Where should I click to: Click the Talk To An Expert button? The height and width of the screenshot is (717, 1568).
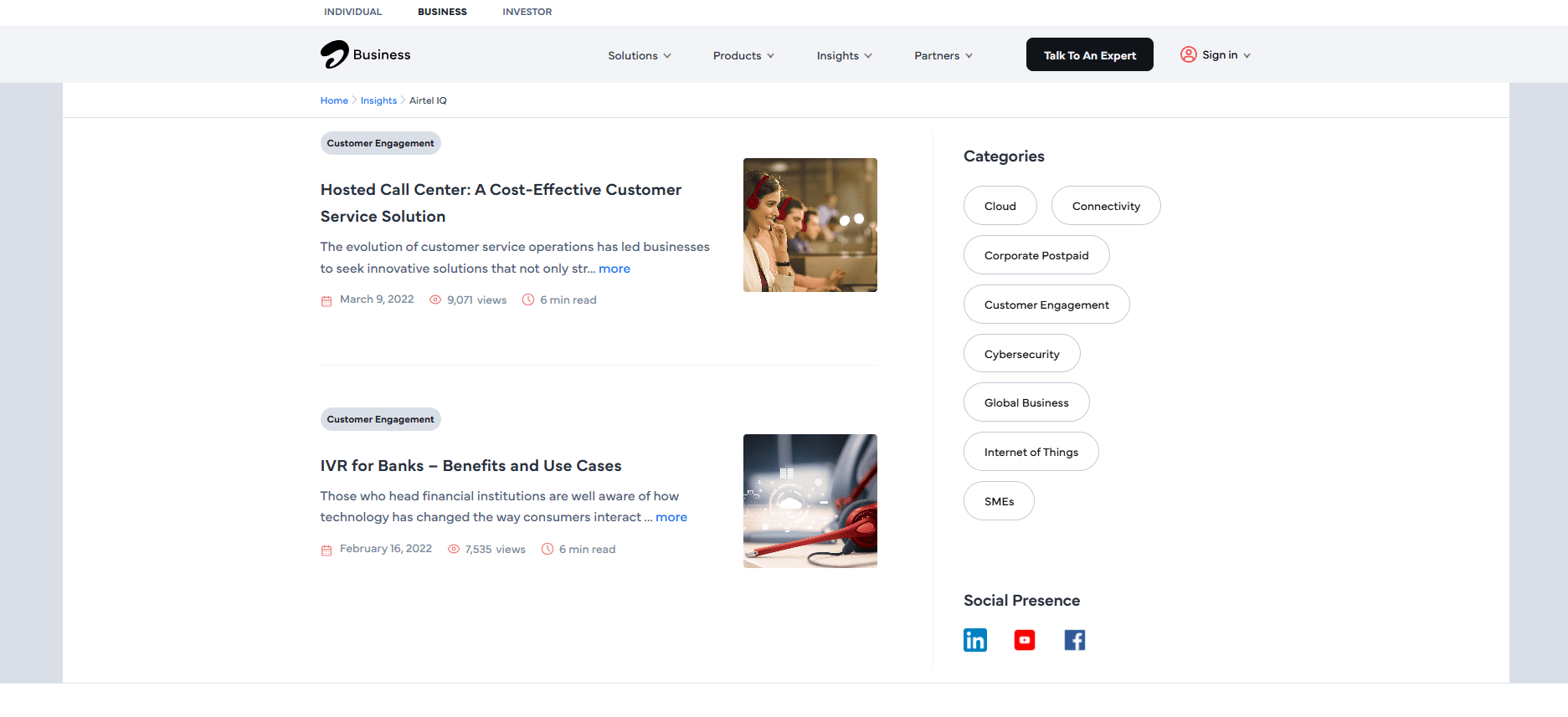pyautogui.click(x=1090, y=54)
